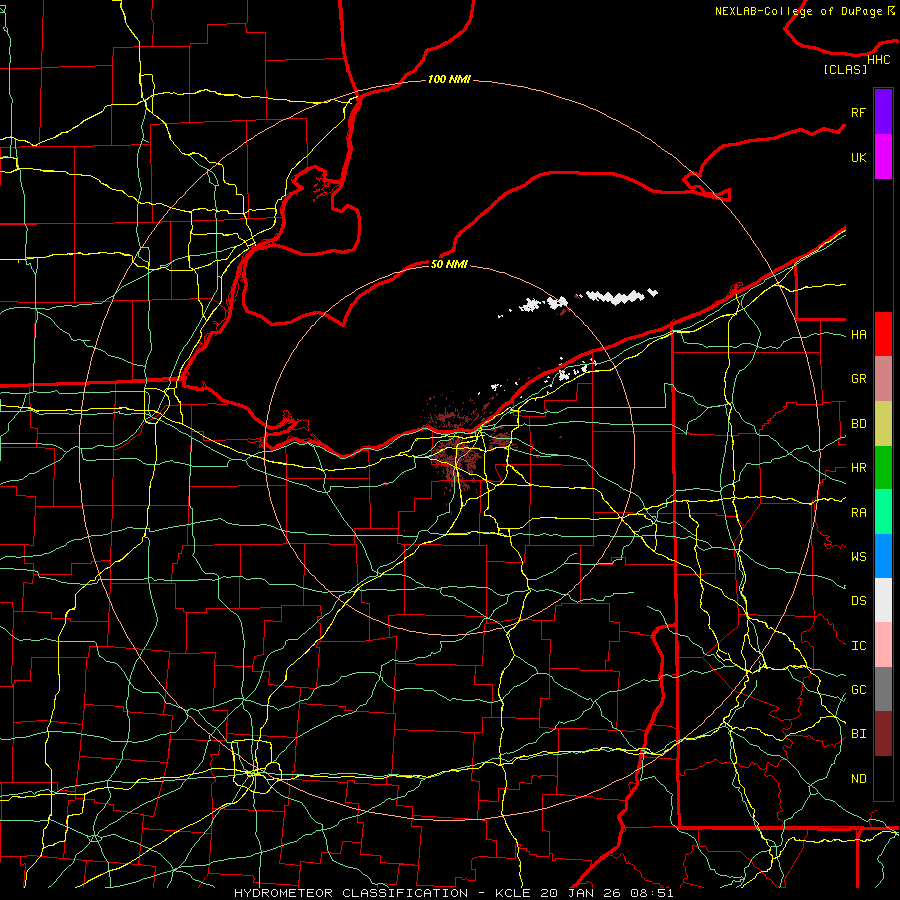Click the 'HR' legend label
This screenshot has height=900, width=900.
pyautogui.click(x=858, y=468)
